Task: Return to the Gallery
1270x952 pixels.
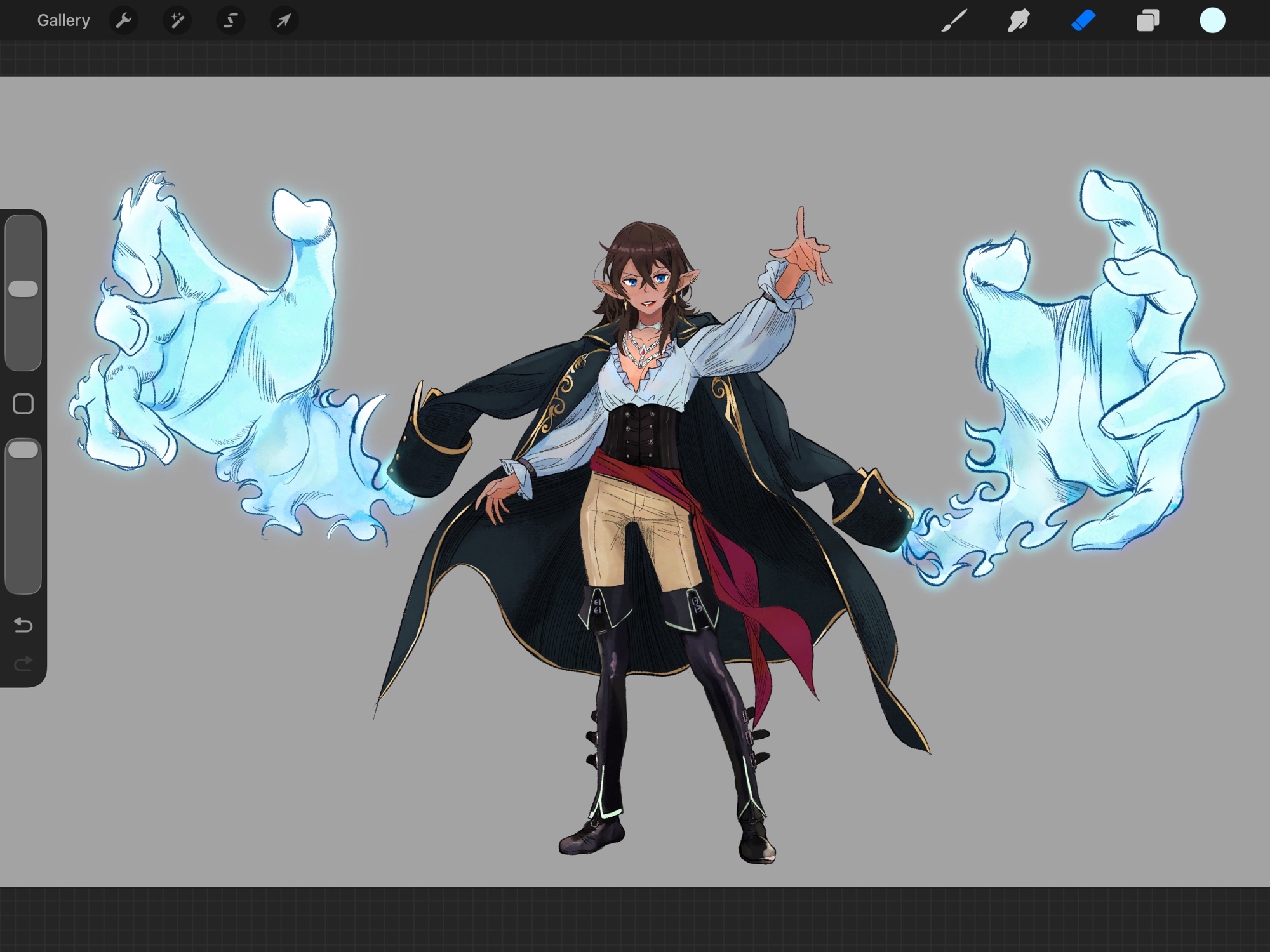Action: [x=63, y=21]
